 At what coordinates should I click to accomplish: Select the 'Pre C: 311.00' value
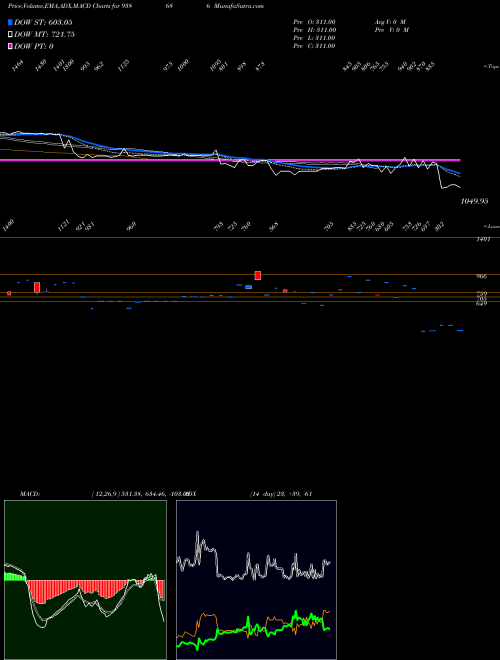point(314,46)
